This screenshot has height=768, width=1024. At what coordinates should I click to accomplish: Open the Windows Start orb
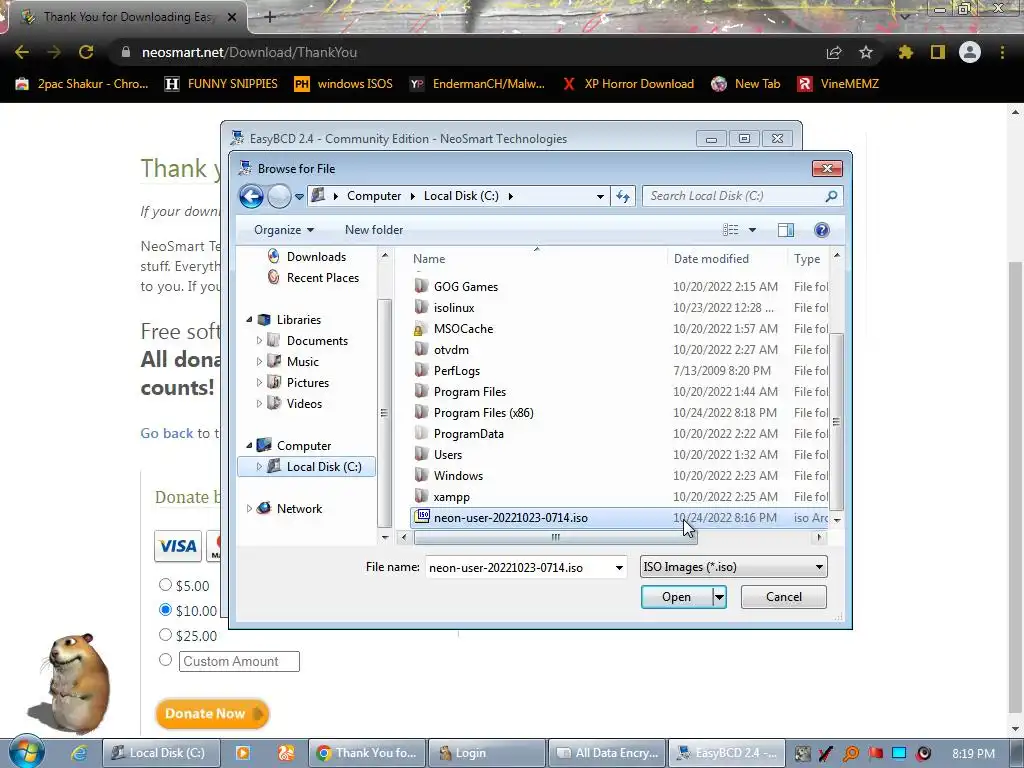(x=26, y=751)
